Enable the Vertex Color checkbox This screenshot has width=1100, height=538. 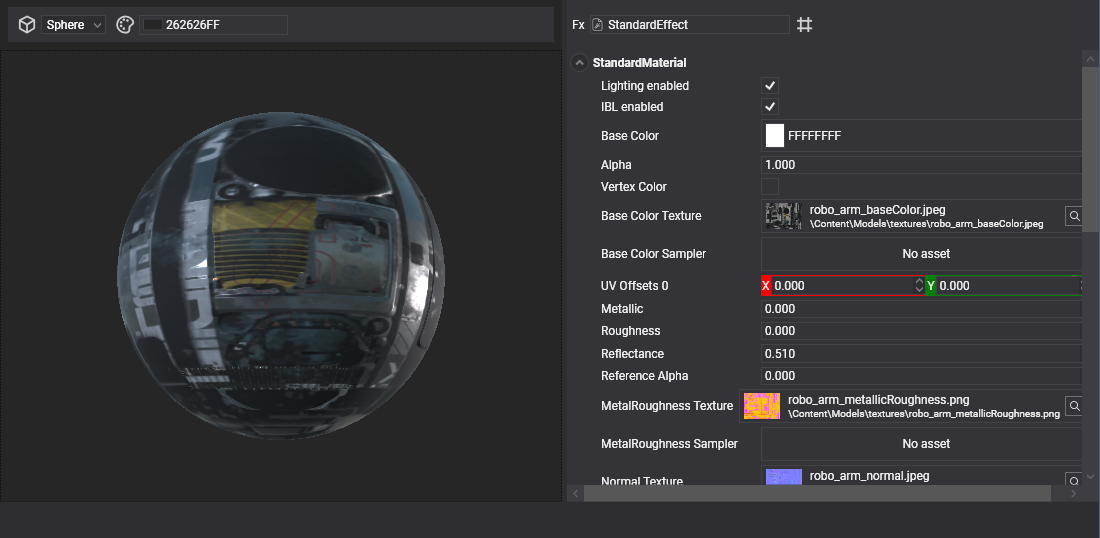(x=770, y=187)
